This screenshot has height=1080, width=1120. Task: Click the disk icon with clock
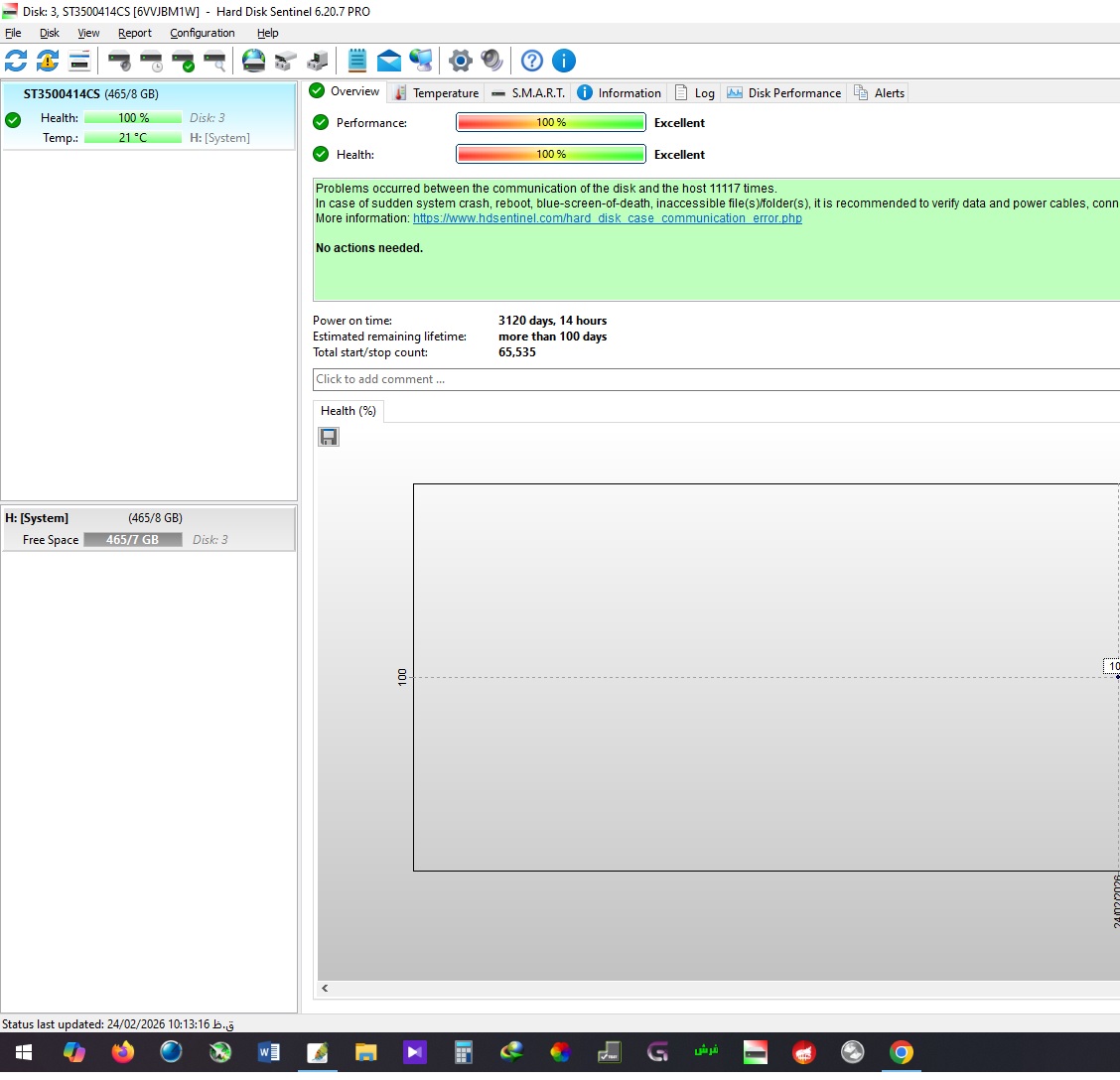pyautogui.click(x=151, y=61)
